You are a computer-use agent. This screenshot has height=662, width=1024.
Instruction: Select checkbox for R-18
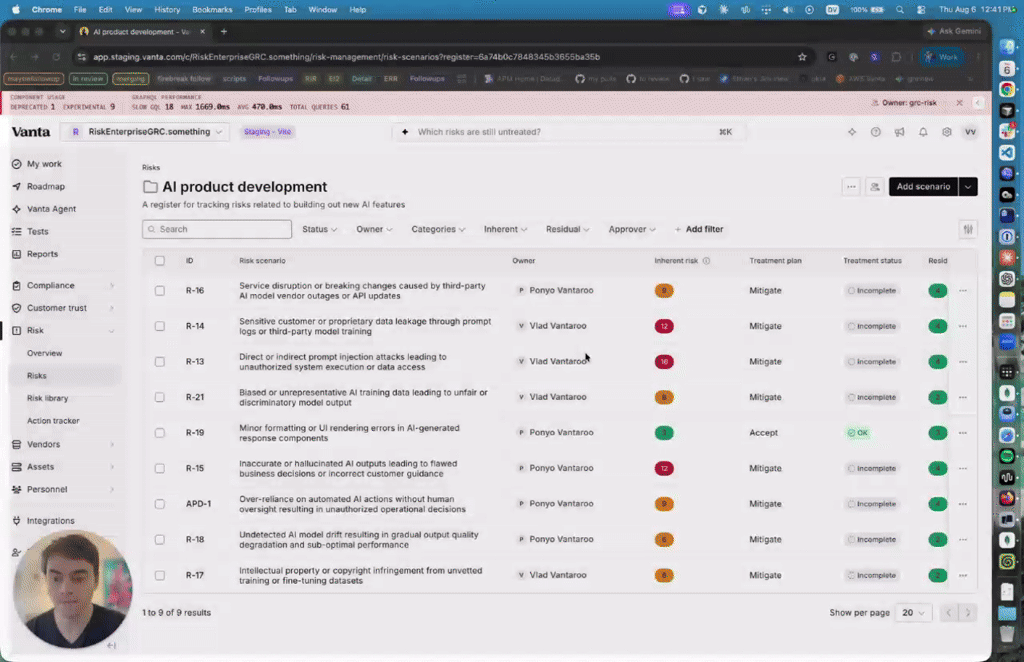coord(159,539)
